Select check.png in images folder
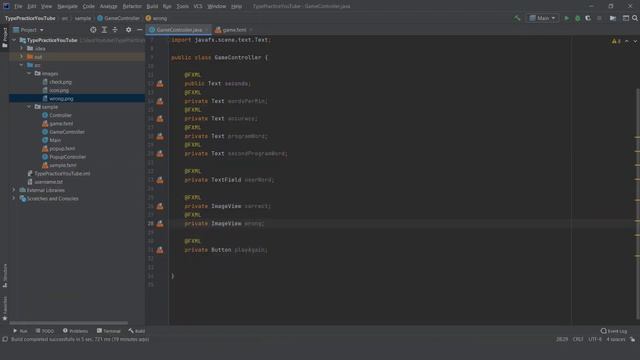 [x=60, y=82]
